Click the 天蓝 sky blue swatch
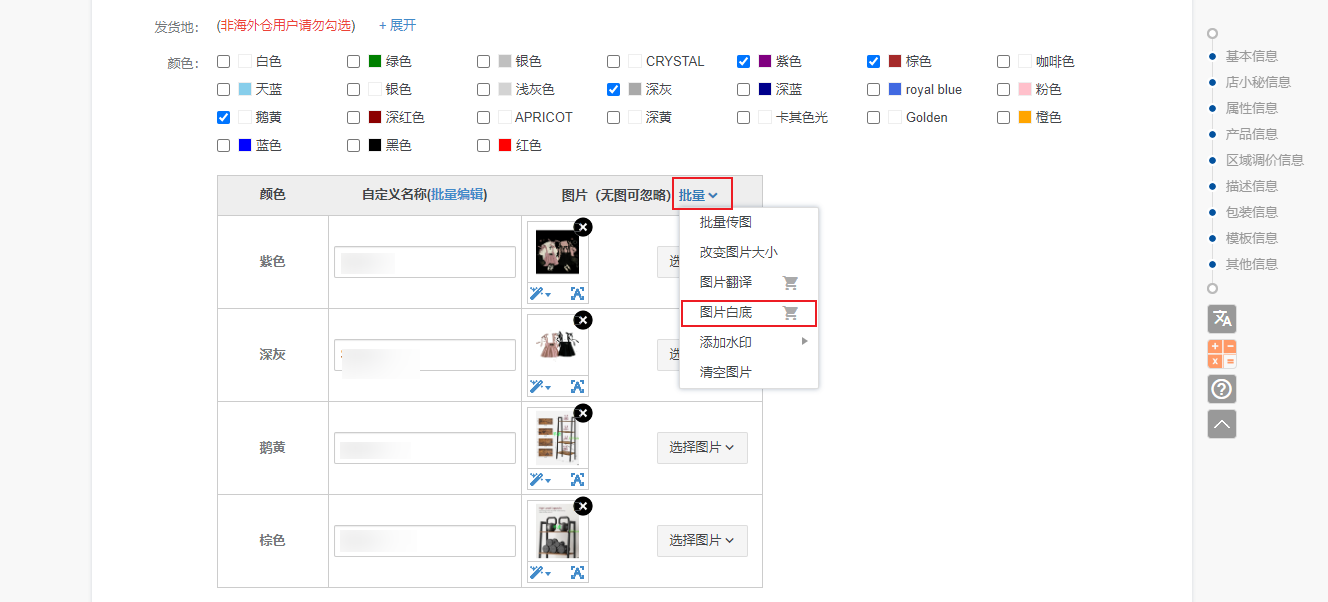This screenshot has height=602, width=1328. pyautogui.click(x=245, y=89)
